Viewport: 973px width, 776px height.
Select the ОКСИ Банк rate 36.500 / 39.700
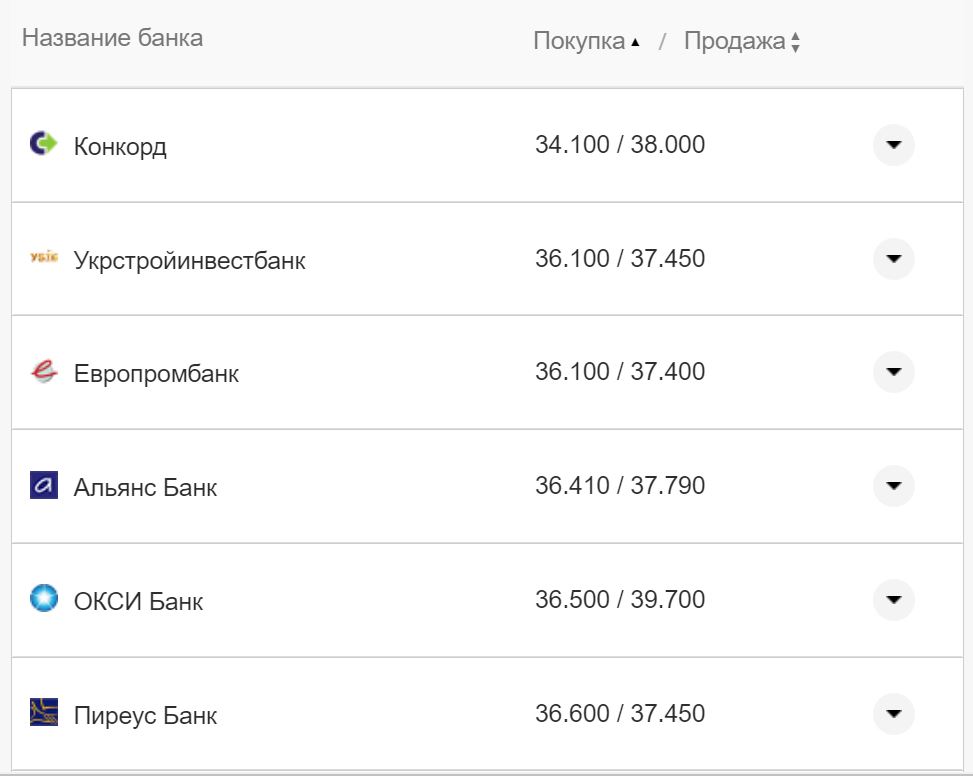(619, 600)
